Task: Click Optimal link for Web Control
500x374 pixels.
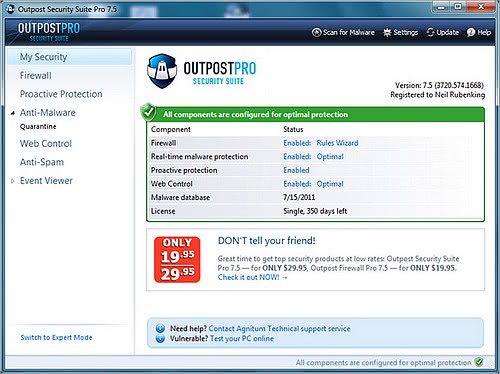Action: point(330,184)
